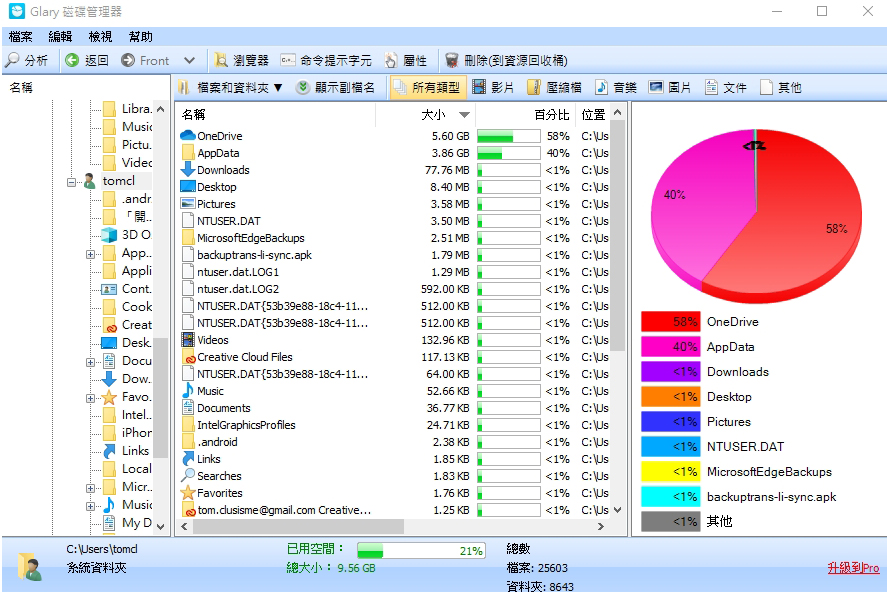Click the tree panel scroll up arrow
The height and width of the screenshot is (592, 887).
coord(161,109)
